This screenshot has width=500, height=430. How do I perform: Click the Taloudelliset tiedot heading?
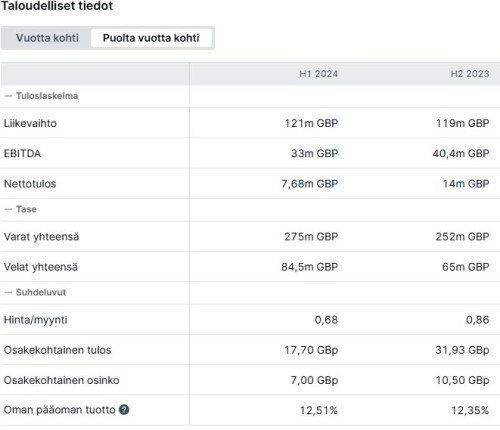pyautogui.click(x=57, y=6)
